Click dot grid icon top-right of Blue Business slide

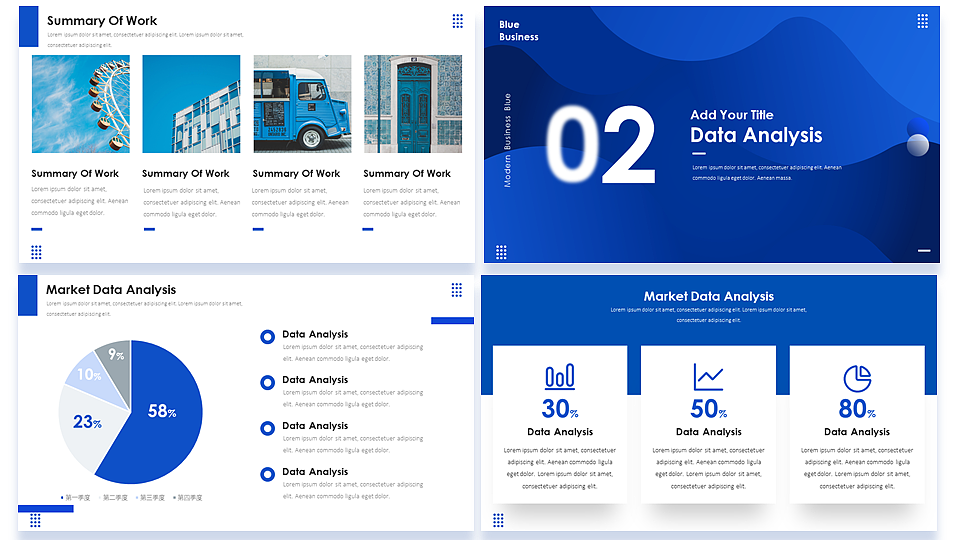[x=923, y=21]
